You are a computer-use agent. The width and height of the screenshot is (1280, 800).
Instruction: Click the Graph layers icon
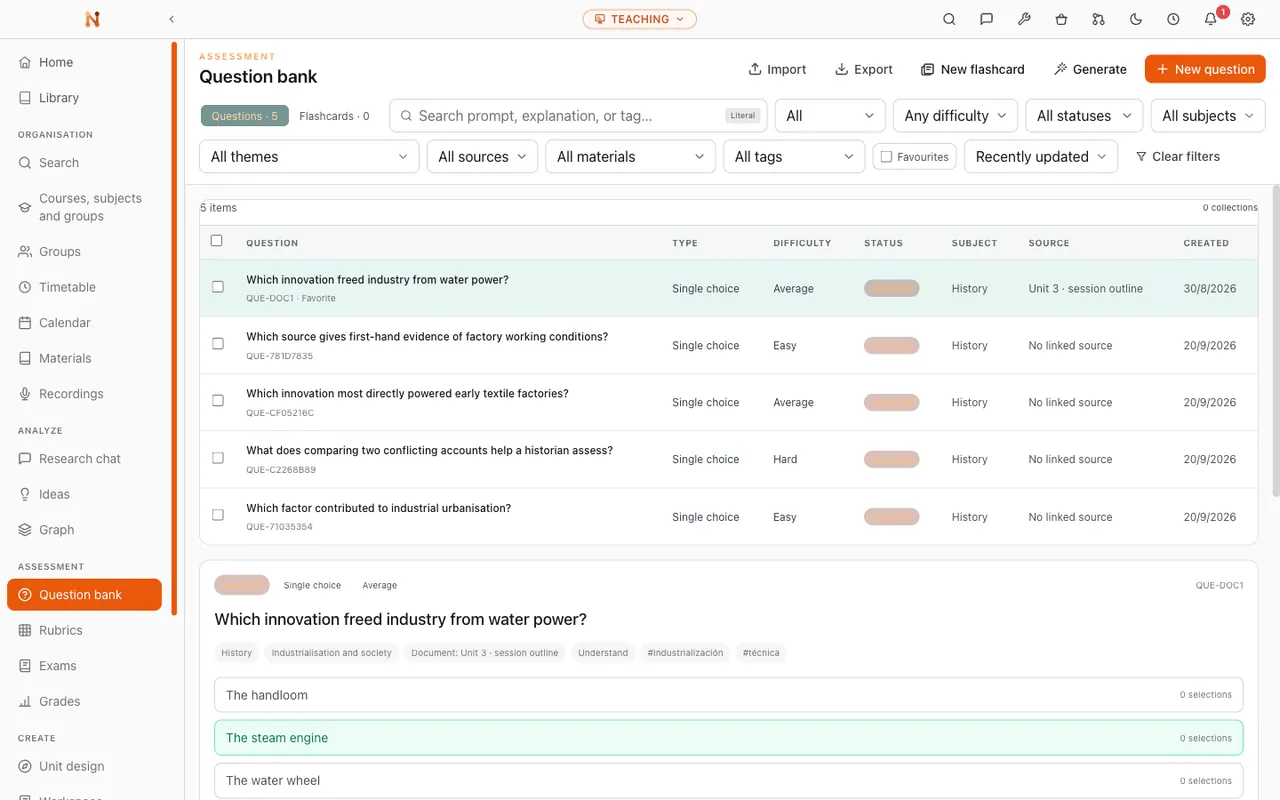pos(25,530)
